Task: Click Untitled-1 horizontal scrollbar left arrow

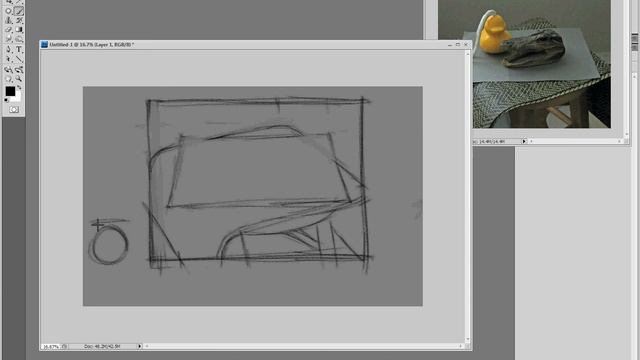Action: coord(147,346)
